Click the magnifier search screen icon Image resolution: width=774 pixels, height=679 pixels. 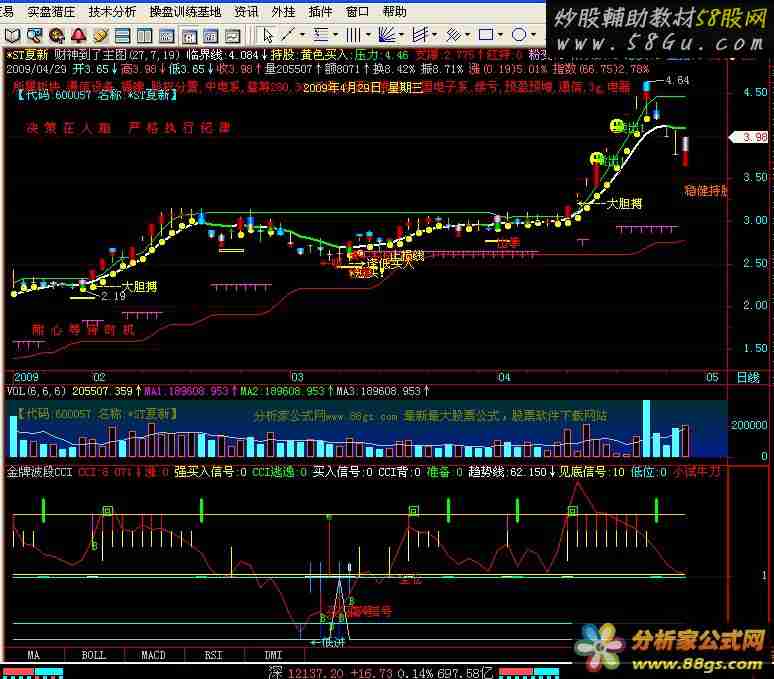35,36
